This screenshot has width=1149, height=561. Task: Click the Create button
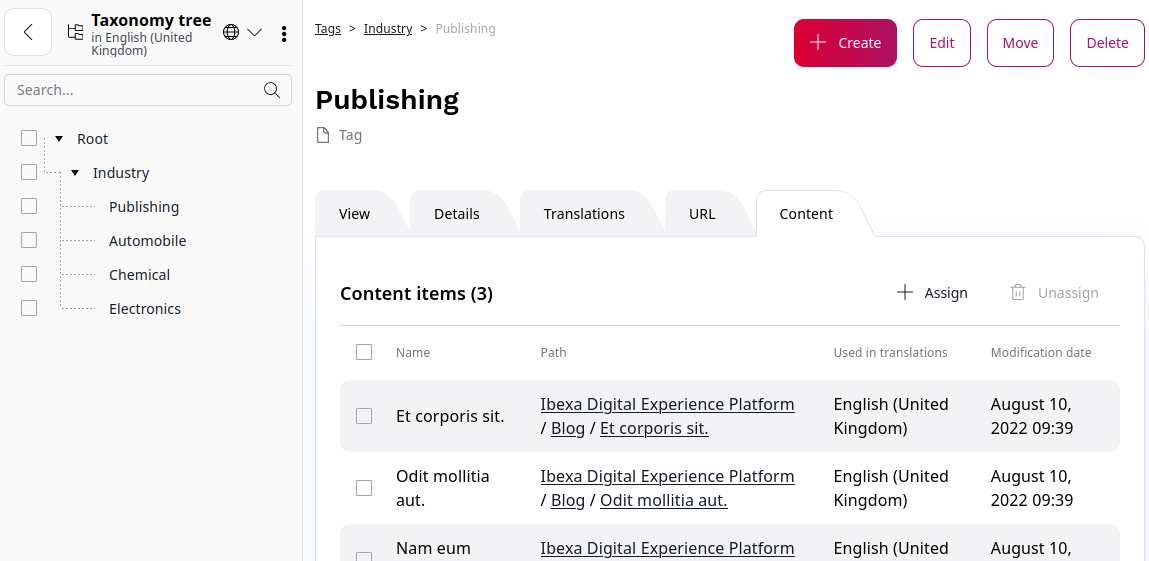click(845, 42)
